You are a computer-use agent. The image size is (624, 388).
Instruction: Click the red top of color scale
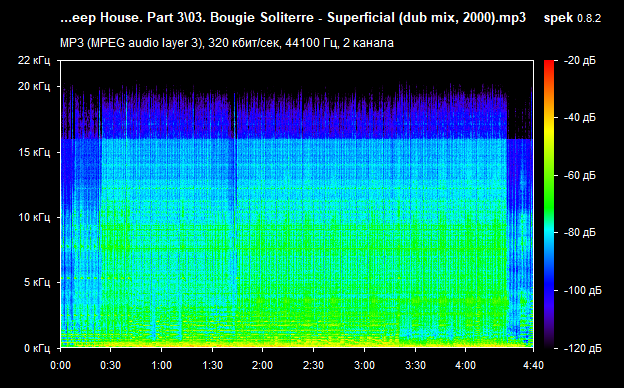point(549,64)
